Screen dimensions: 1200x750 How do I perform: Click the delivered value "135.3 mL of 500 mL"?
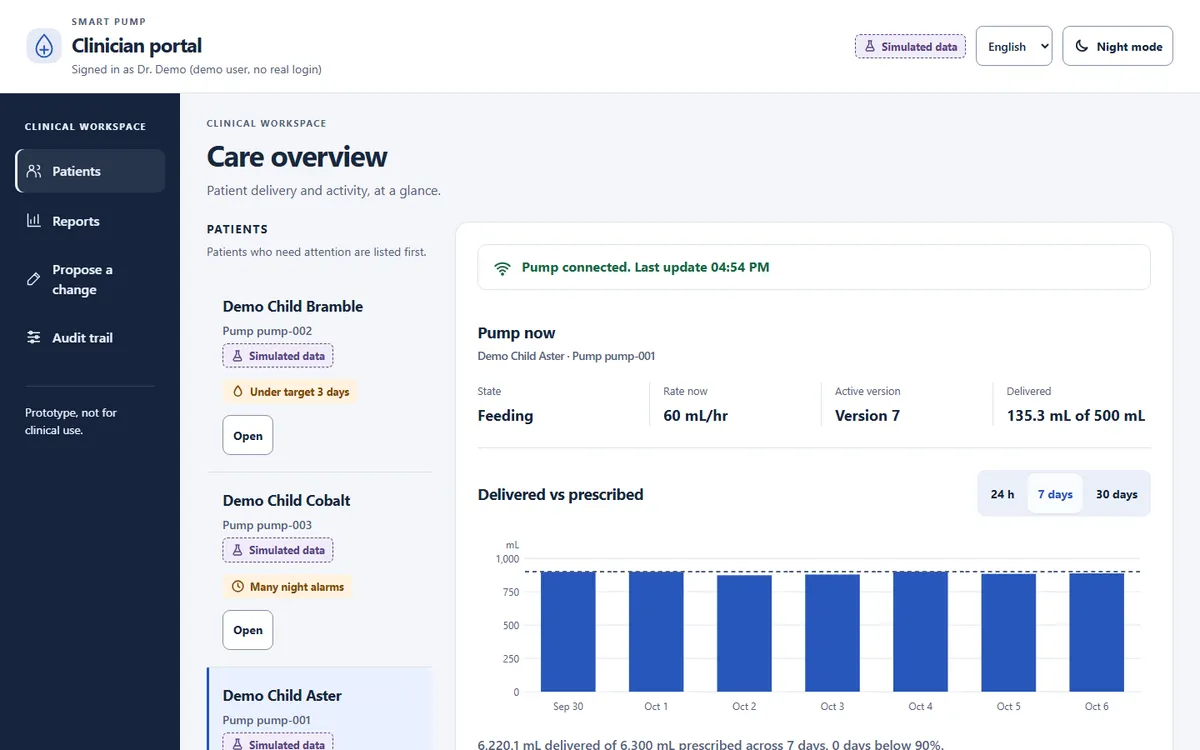pyautogui.click(x=1076, y=416)
